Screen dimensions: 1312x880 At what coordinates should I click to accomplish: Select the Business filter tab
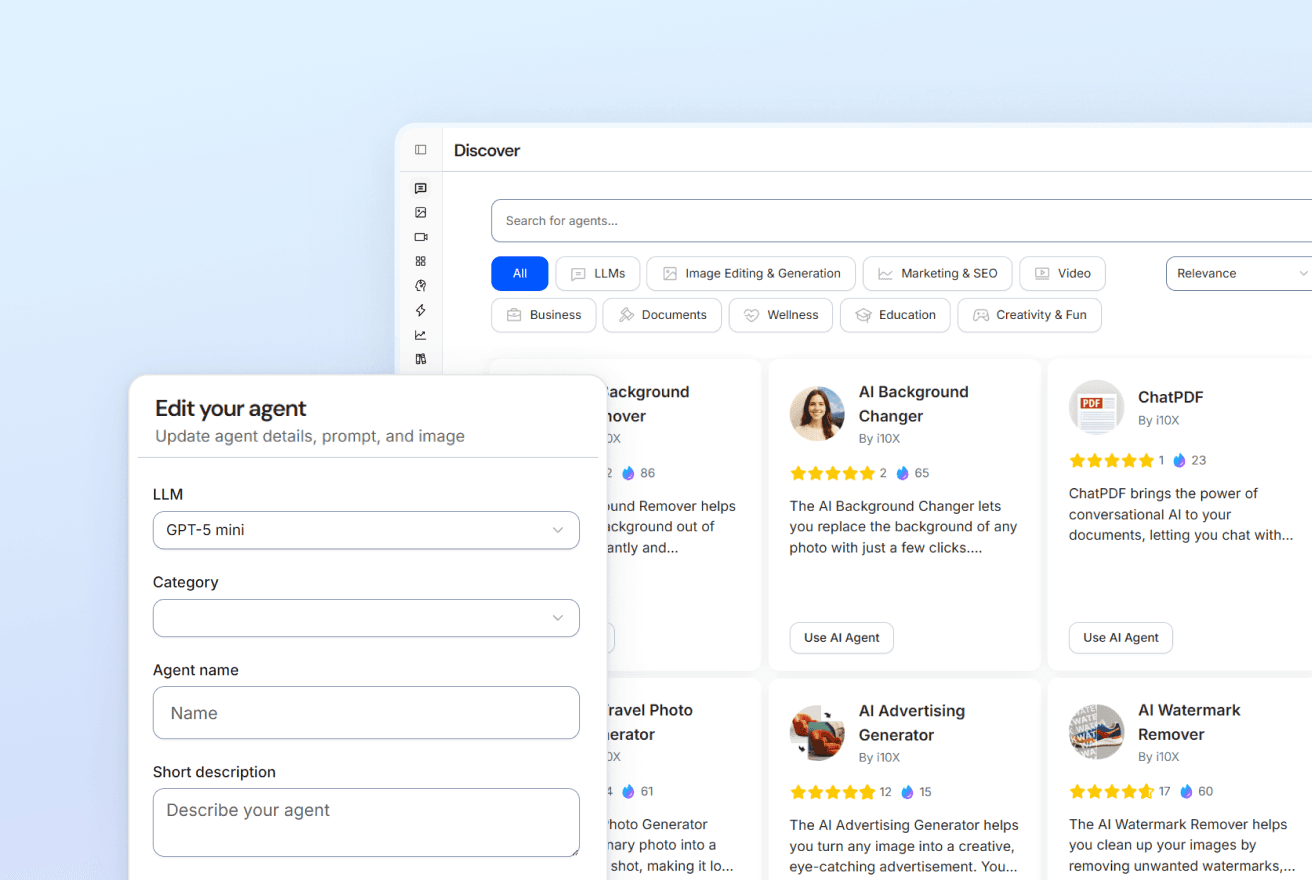pos(544,315)
